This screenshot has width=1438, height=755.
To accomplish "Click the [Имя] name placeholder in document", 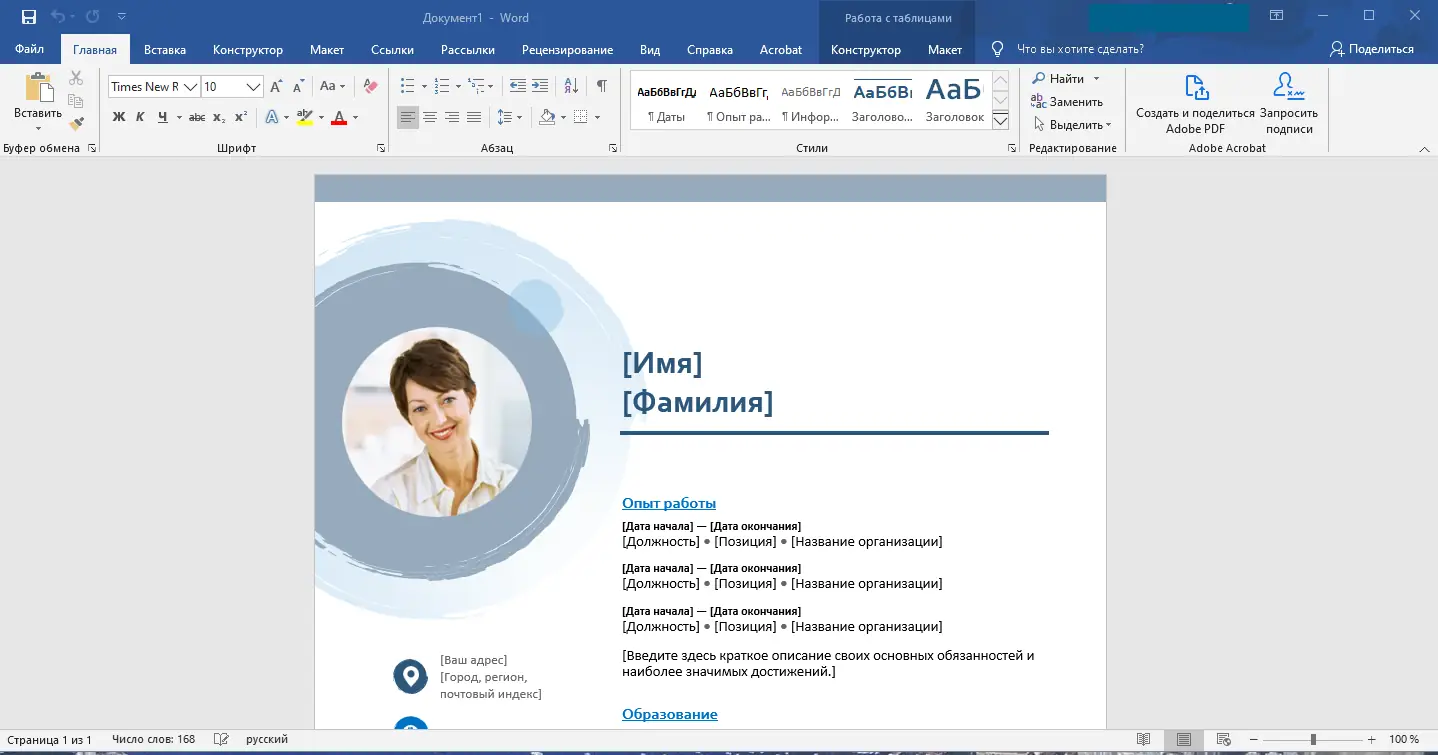I will (662, 363).
